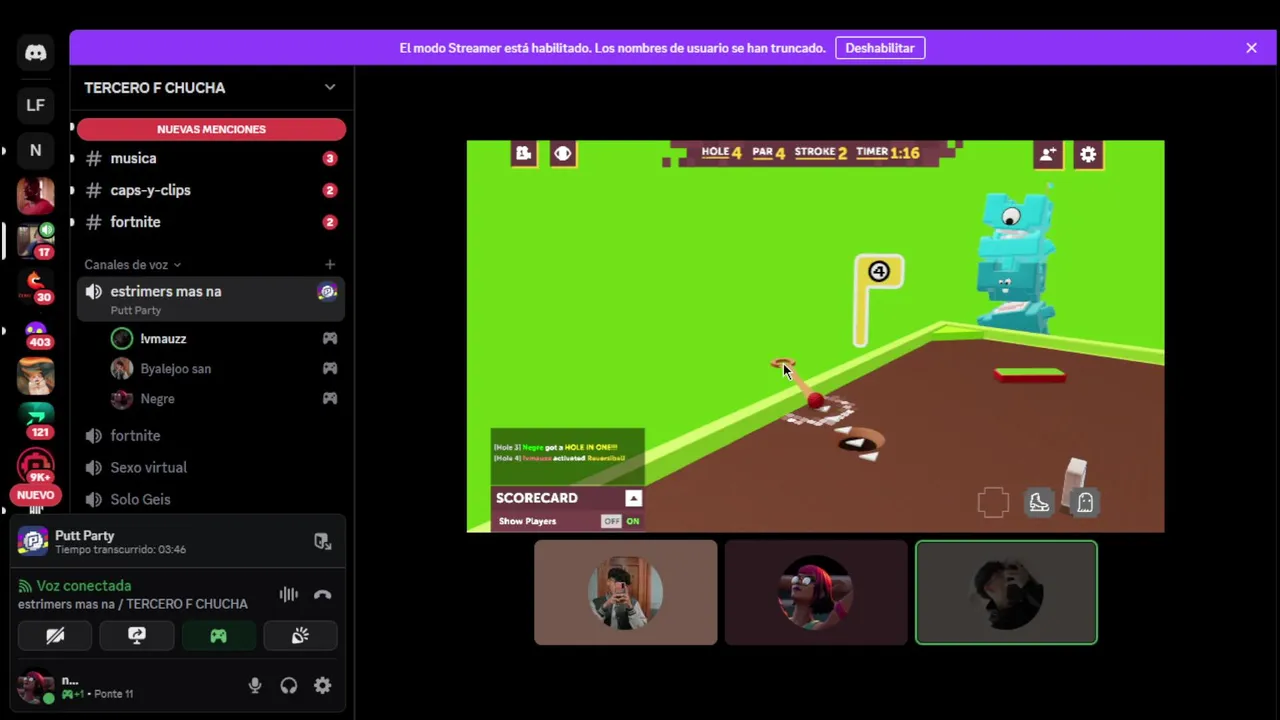Activate the ghost power-up
1280x720 pixels.
pyautogui.click(x=1085, y=502)
